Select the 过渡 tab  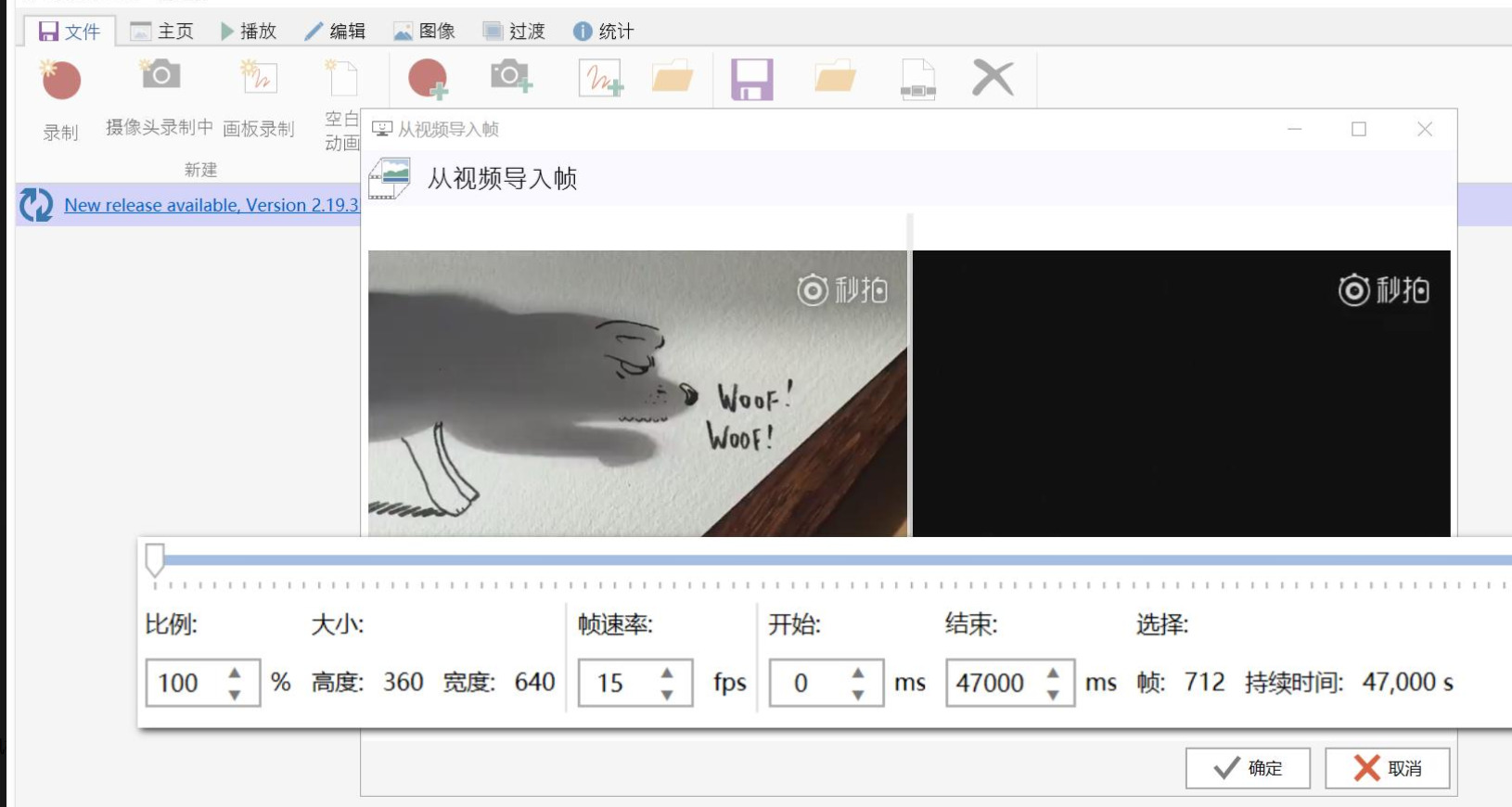[515, 32]
